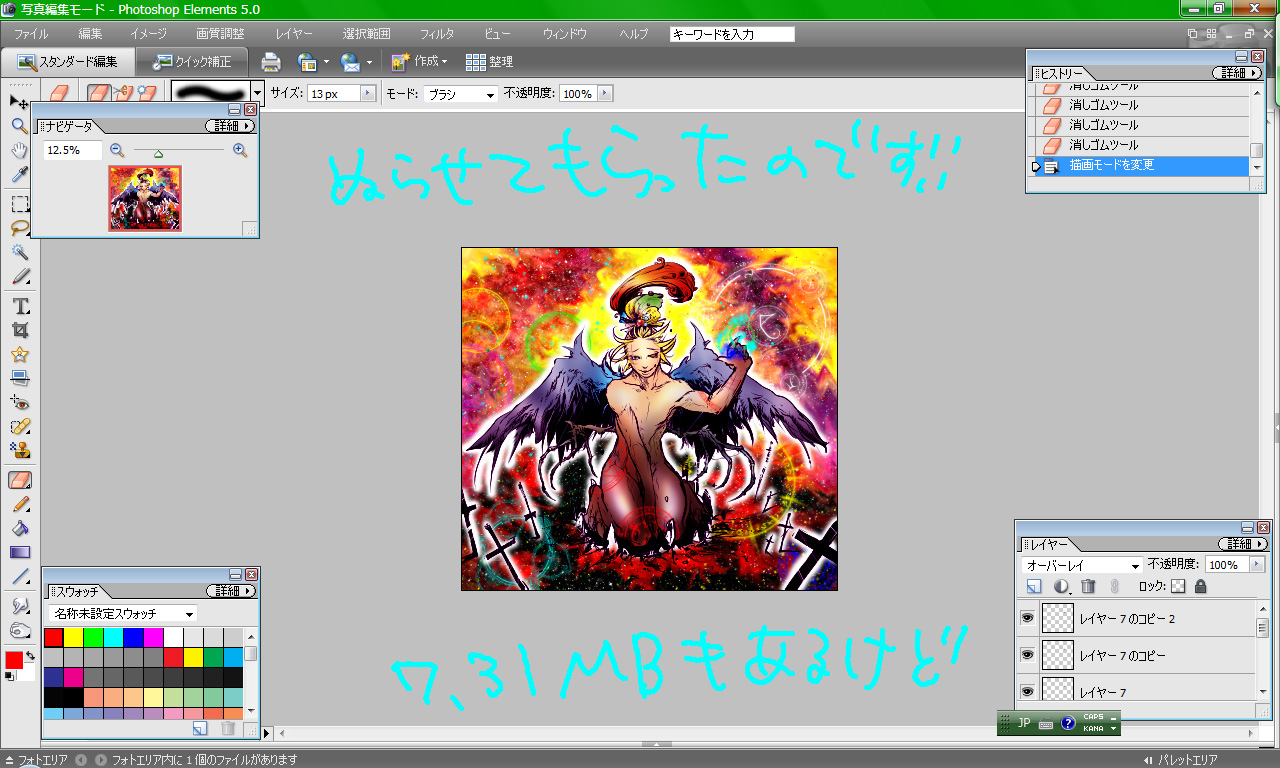Choose the Red Eye Removal tool

pos(19,402)
